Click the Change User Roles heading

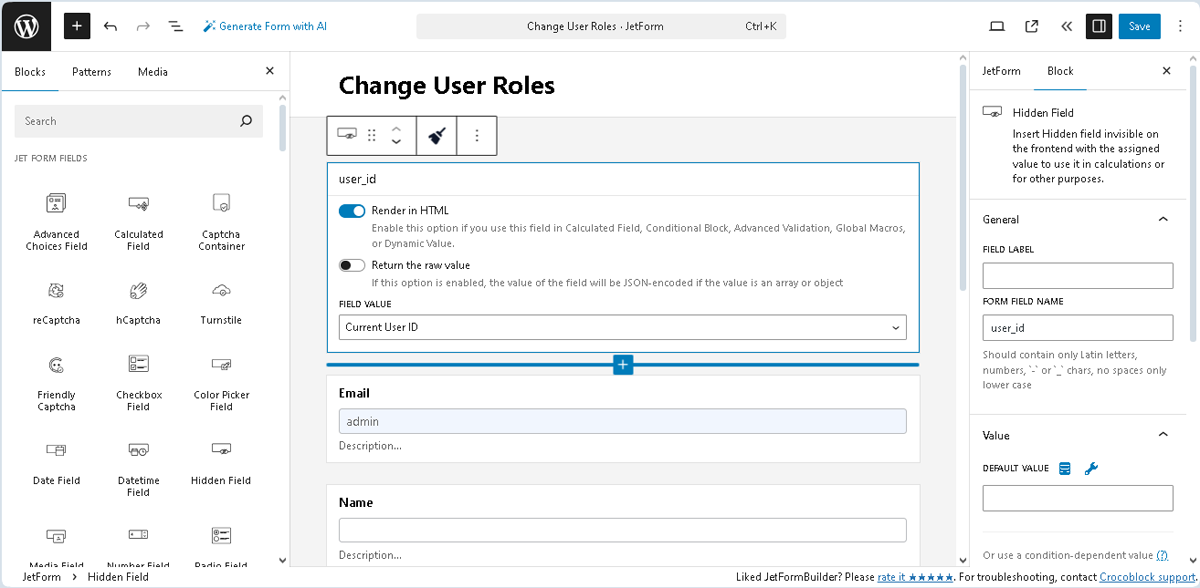447,85
